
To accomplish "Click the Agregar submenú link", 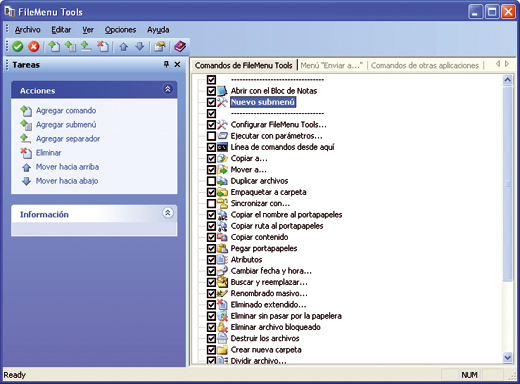I will point(66,125).
